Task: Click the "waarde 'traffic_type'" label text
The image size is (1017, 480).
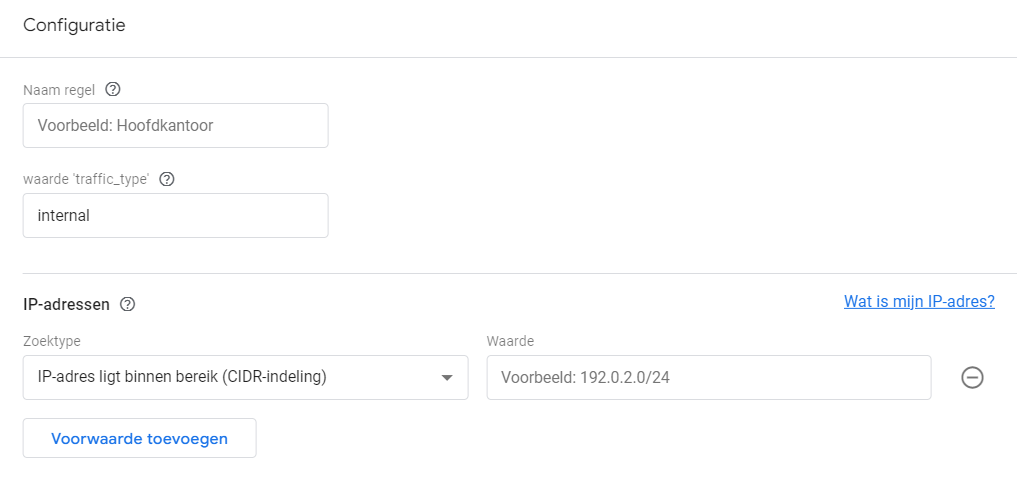Action: 86,180
